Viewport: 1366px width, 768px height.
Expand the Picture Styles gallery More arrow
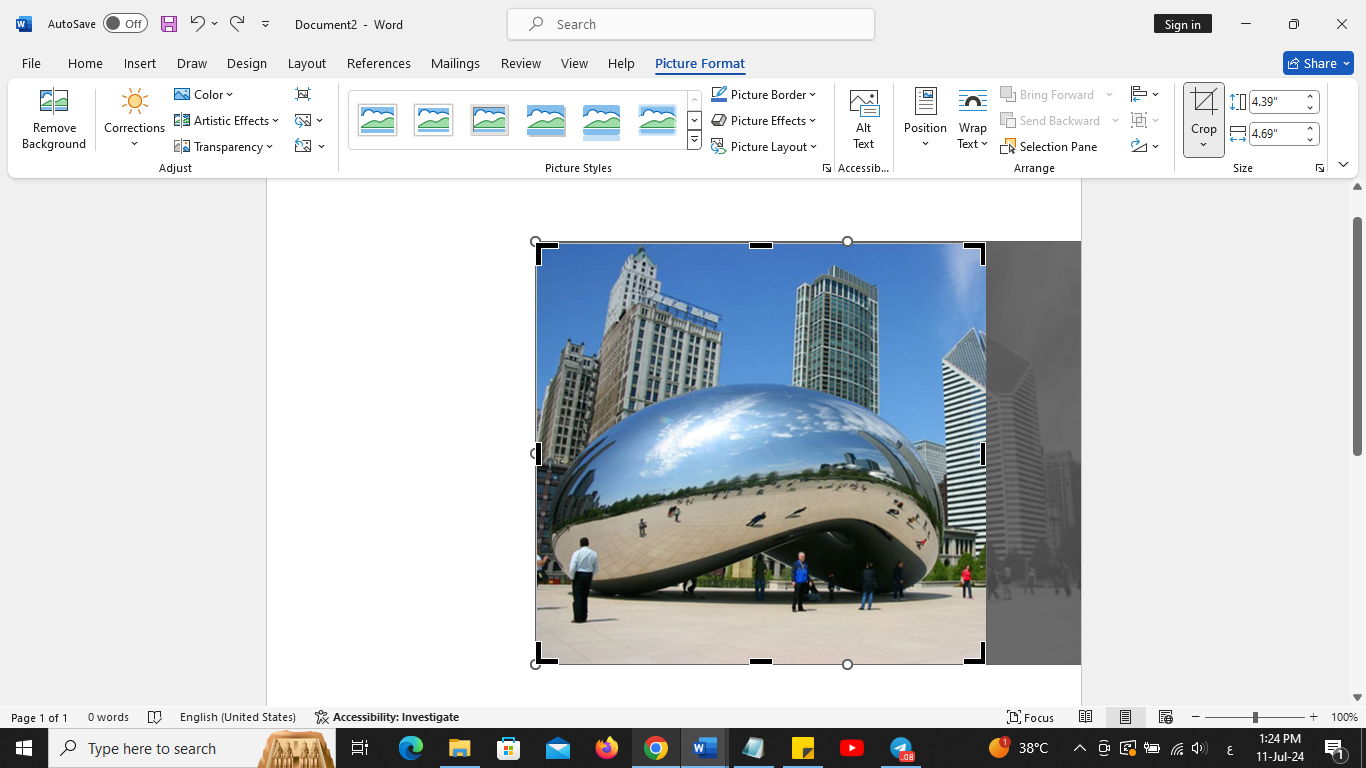(x=694, y=142)
